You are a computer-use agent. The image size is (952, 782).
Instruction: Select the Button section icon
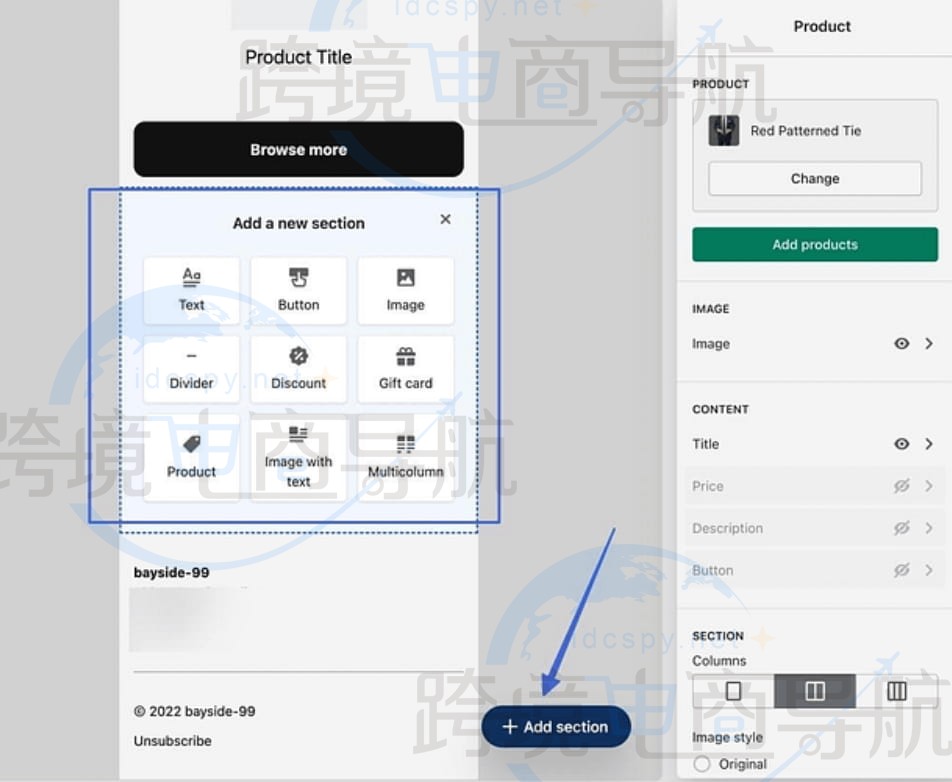298,290
